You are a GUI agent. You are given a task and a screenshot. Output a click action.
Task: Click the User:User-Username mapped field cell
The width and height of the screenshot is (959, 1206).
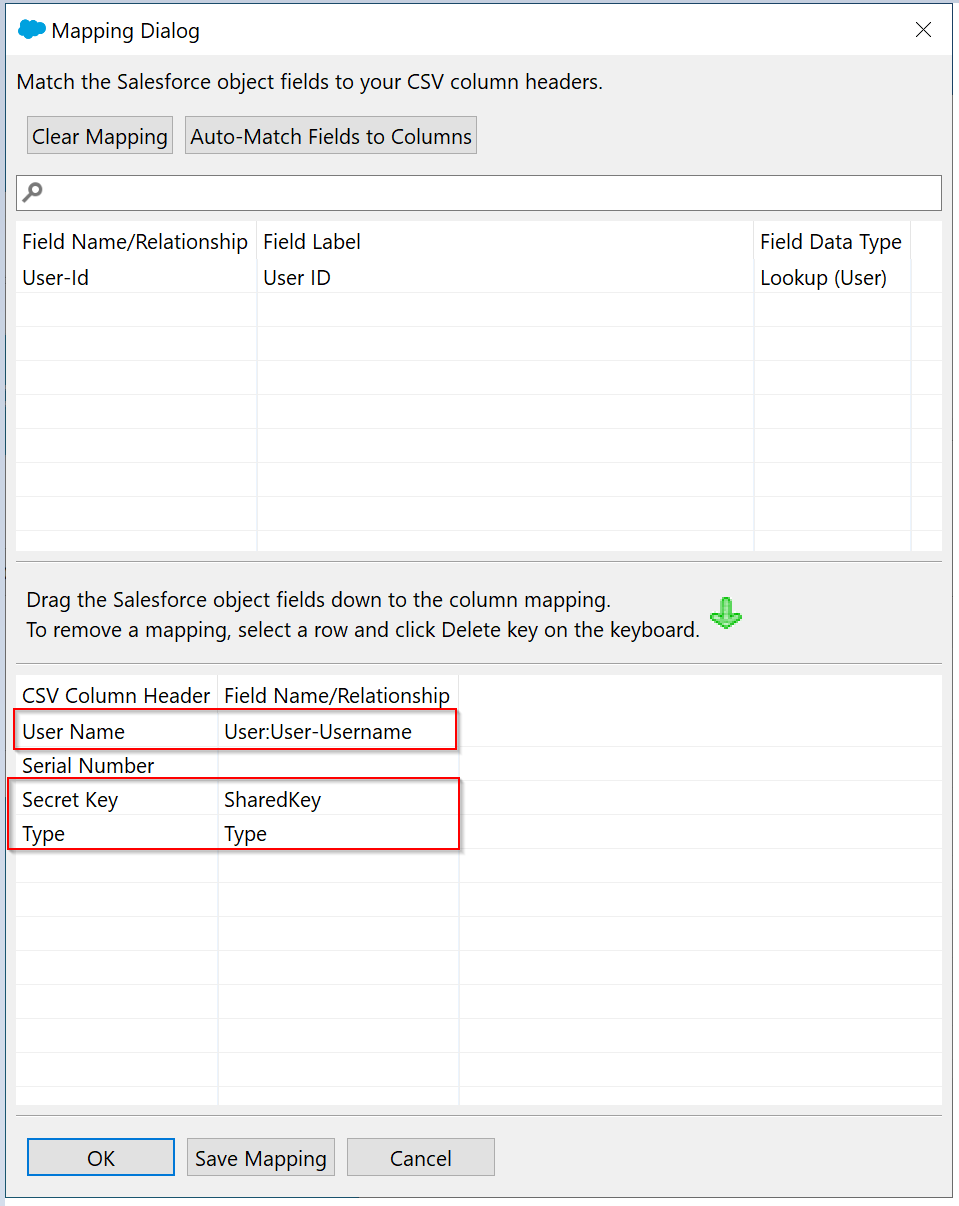coord(317,732)
